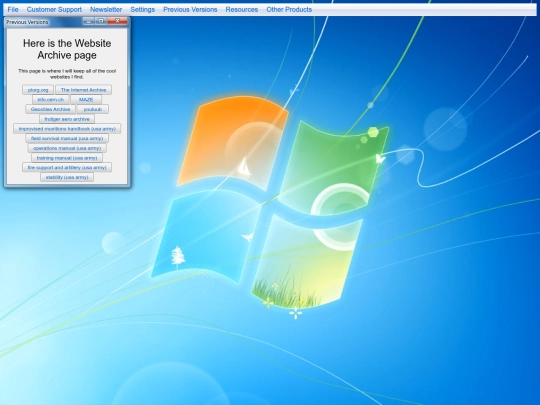This screenshot has height=405, width=540.
Task: Open the frutiger aero archive button
Action: 67,119
